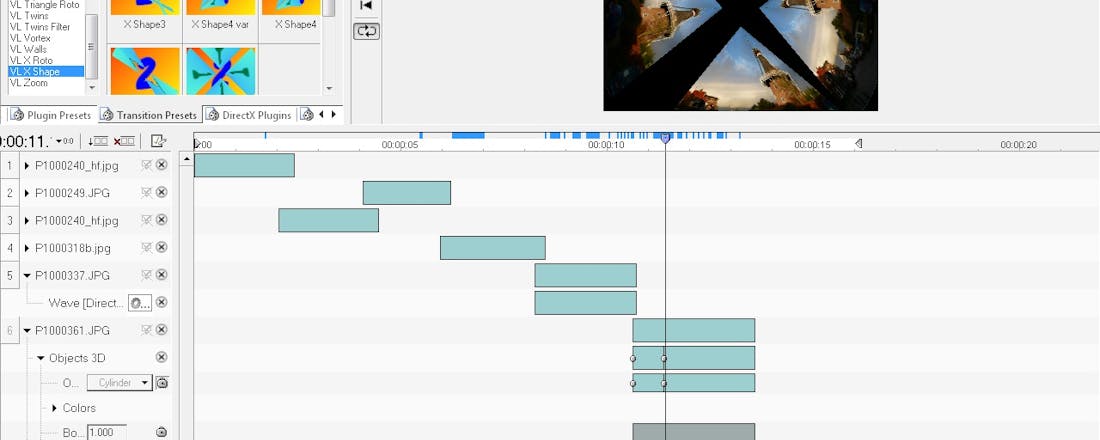Screen dimensions: 1100x440
Task: Toggle the enable icon on track 1
Action: (146, 165)
